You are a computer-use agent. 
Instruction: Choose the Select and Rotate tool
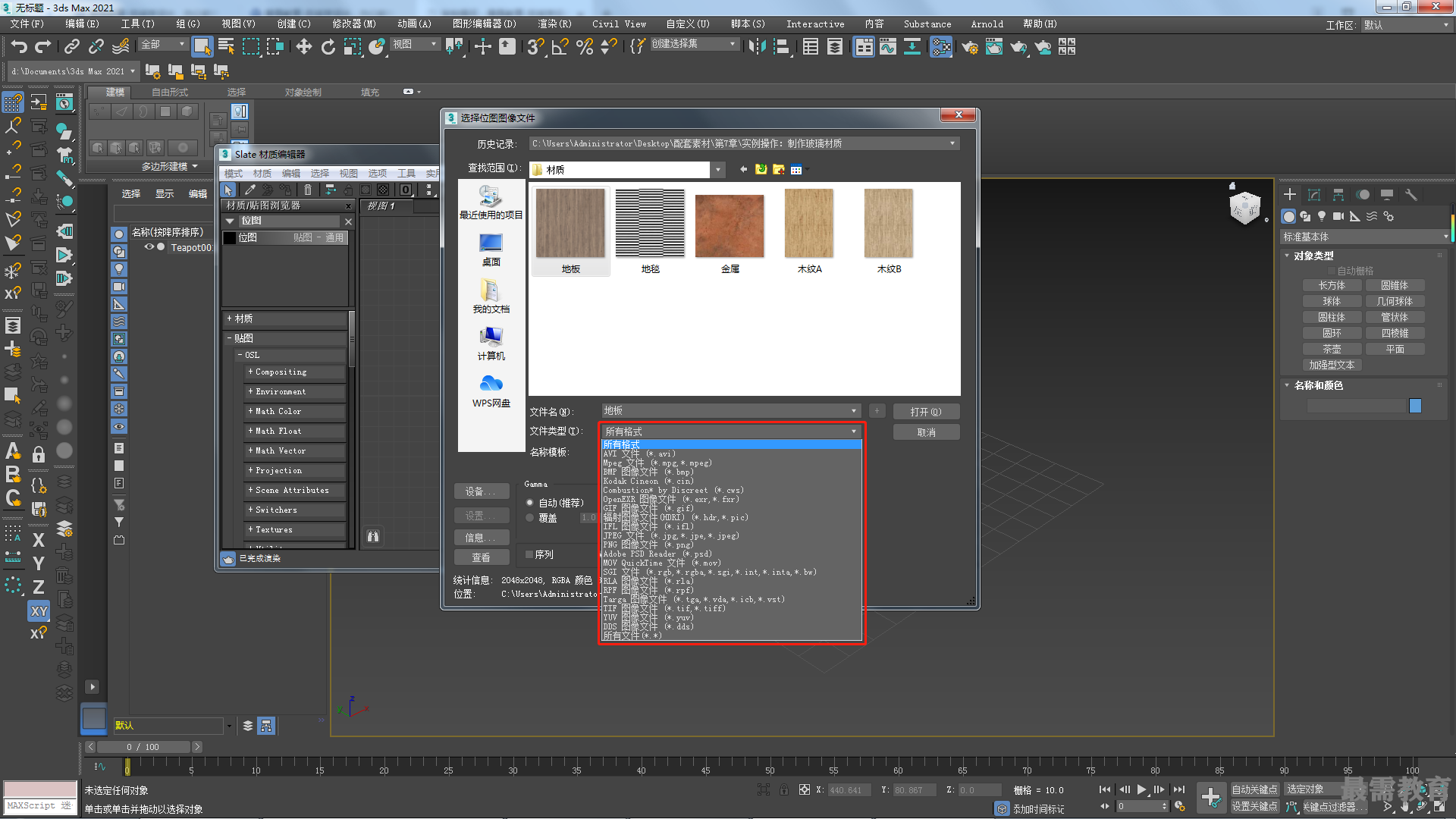[328, 47]
